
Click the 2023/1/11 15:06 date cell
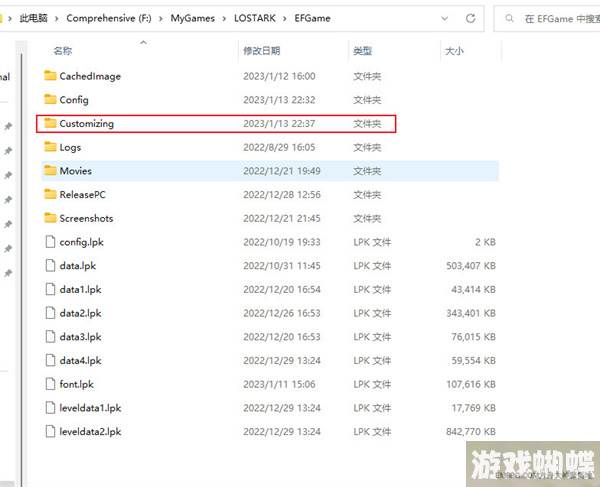pos(279,384)
